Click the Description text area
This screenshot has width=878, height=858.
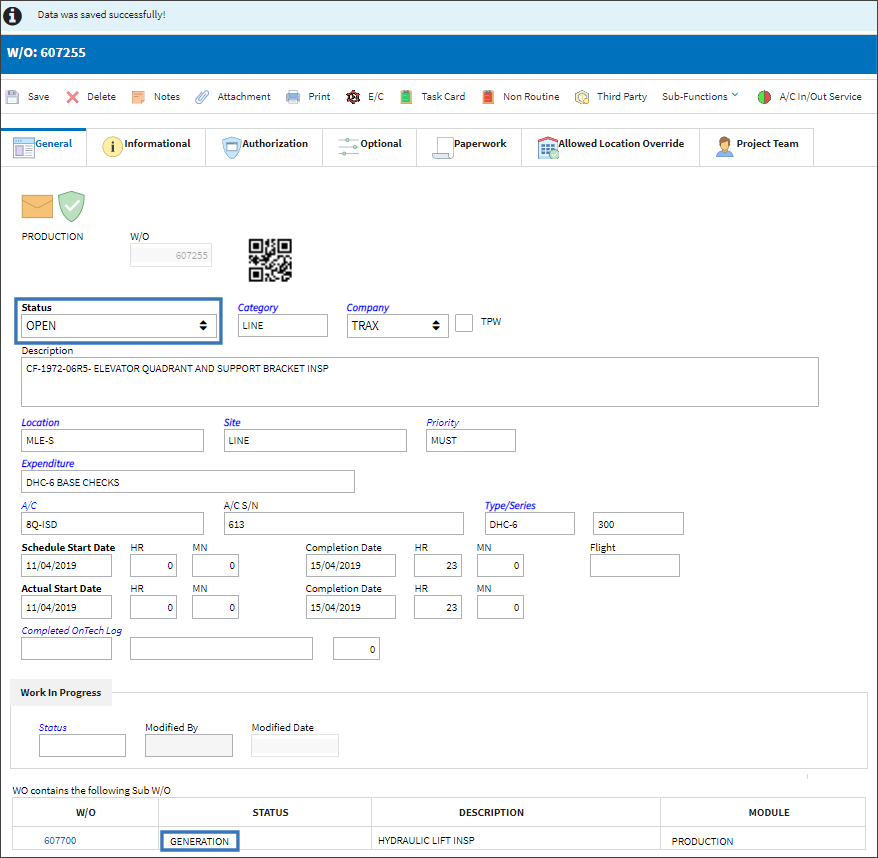point(420,382)
